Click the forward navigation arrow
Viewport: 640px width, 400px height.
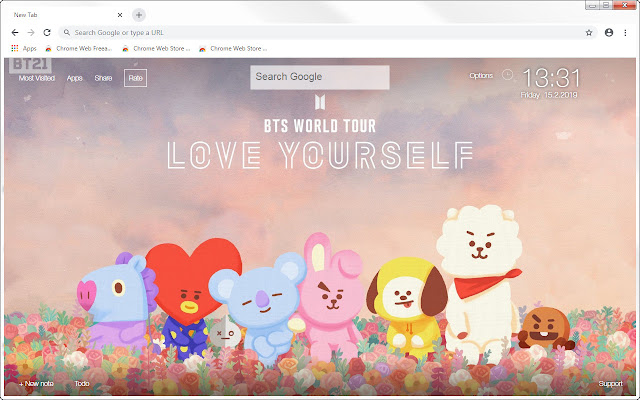point(31,33)
